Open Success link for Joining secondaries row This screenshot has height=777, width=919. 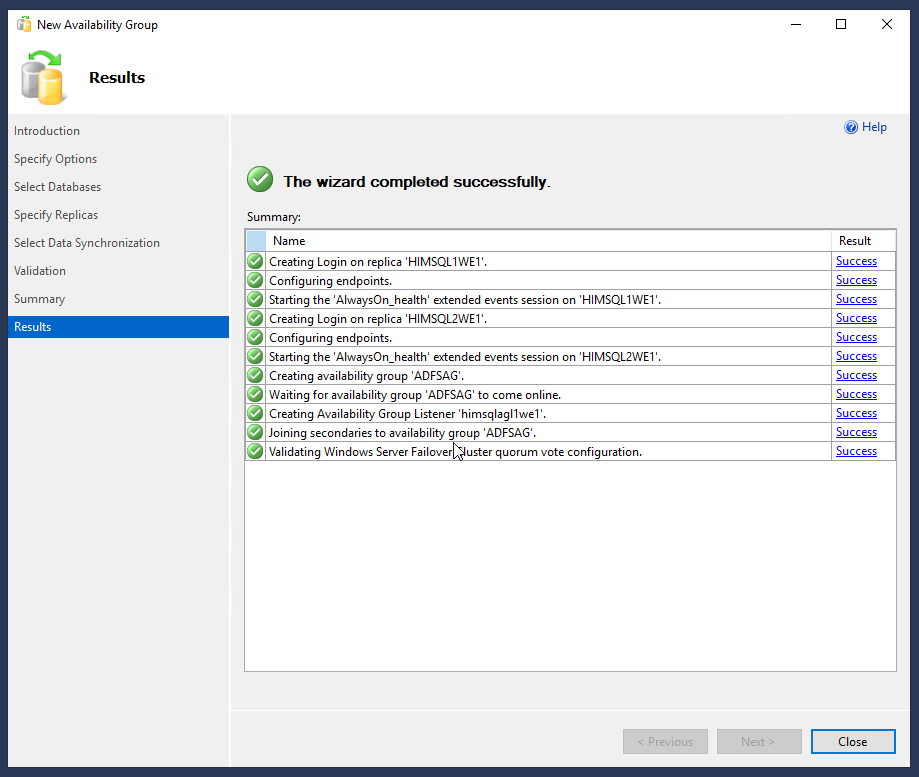[x=856, y=432]
